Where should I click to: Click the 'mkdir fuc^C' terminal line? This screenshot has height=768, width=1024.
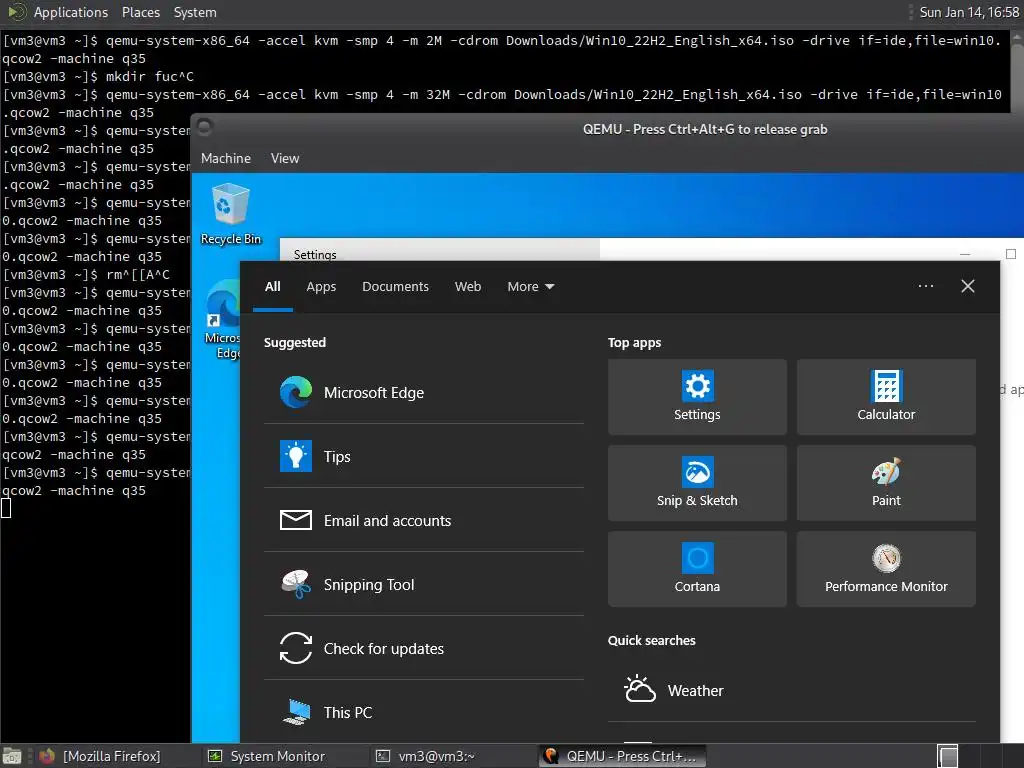tap(98, 76)
